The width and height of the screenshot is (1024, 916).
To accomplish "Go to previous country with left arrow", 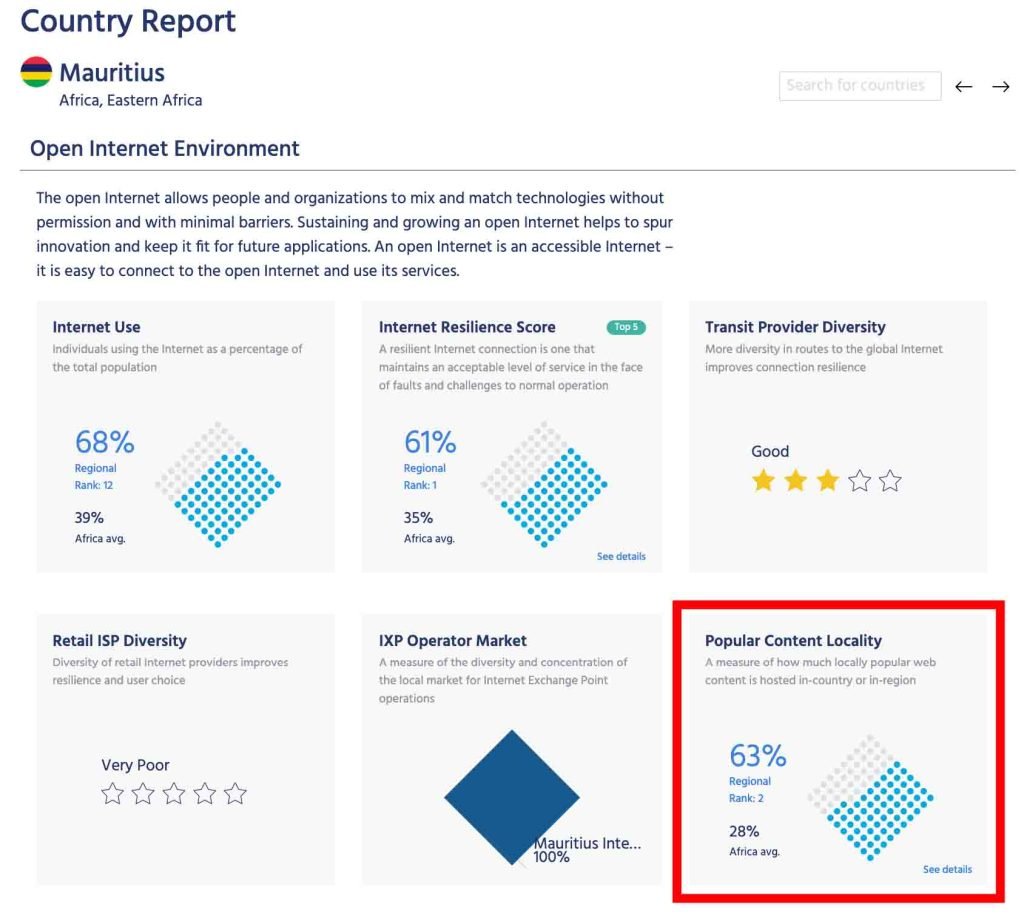I will click(963, 87).
